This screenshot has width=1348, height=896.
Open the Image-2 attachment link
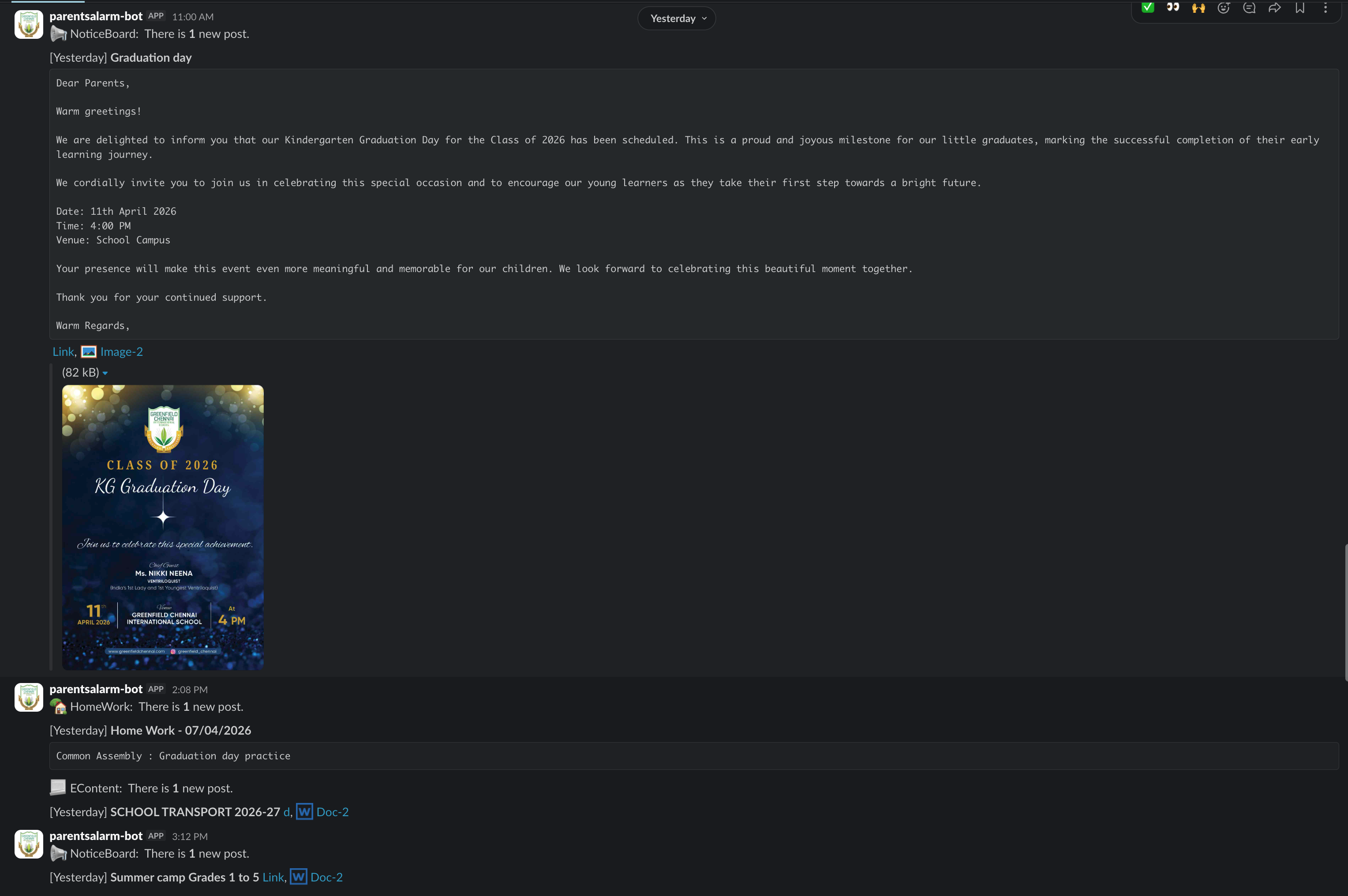(120, 352)
